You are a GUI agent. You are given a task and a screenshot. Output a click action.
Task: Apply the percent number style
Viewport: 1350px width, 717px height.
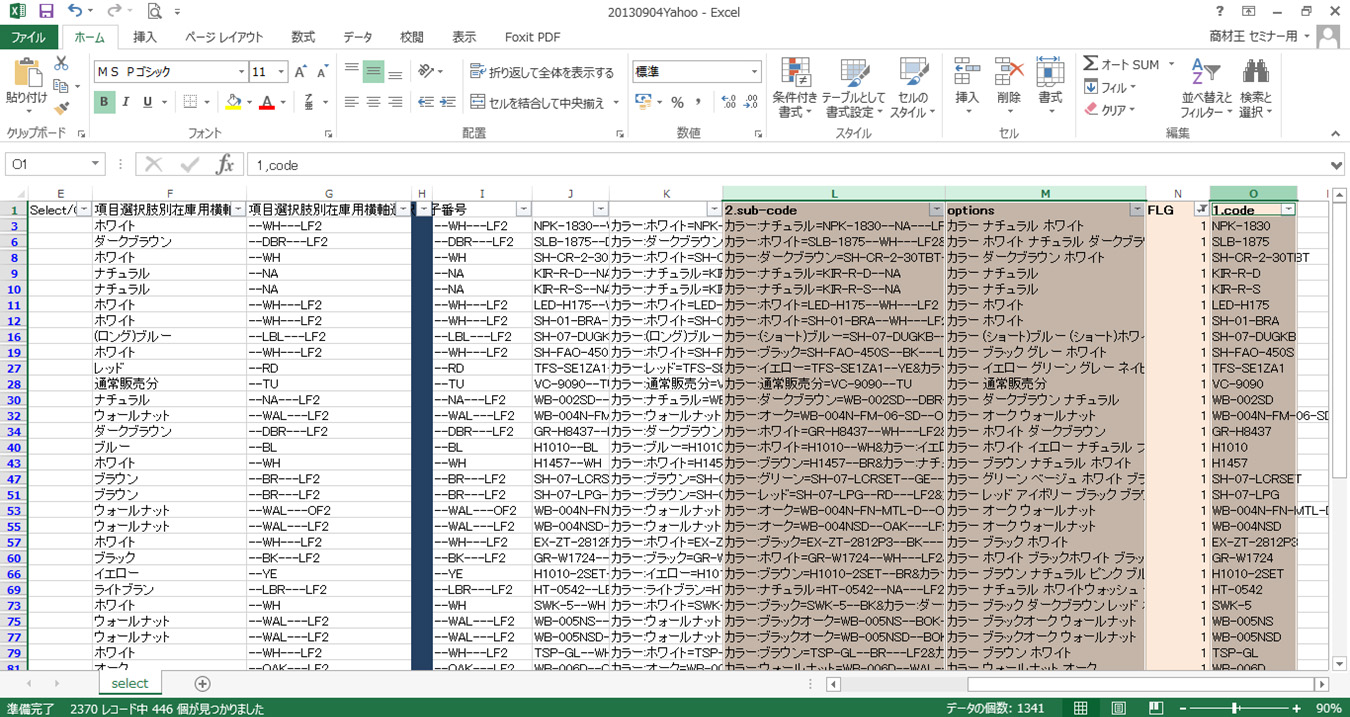click(x=677, y=102)
